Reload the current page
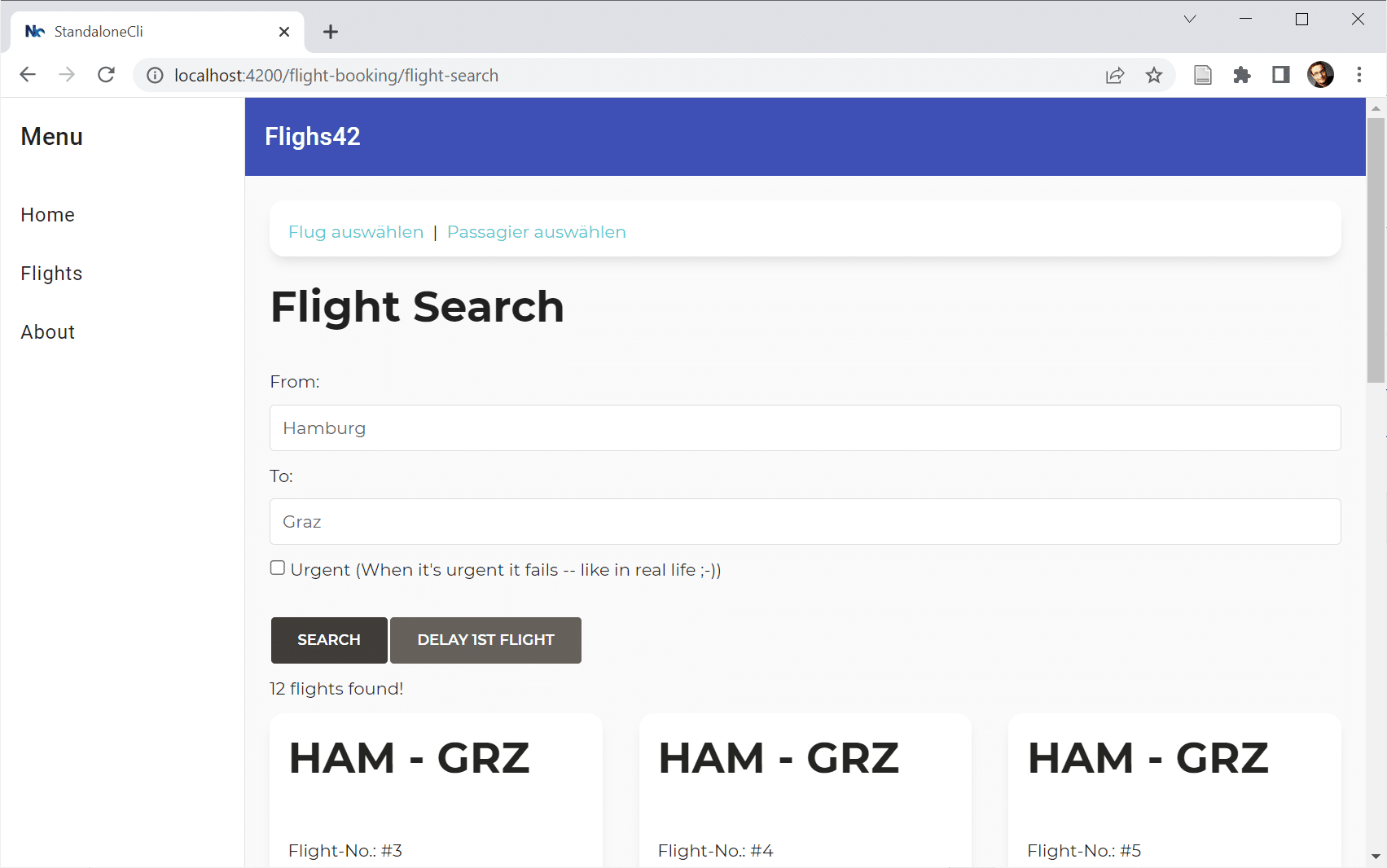 click(x=106, y=75)
